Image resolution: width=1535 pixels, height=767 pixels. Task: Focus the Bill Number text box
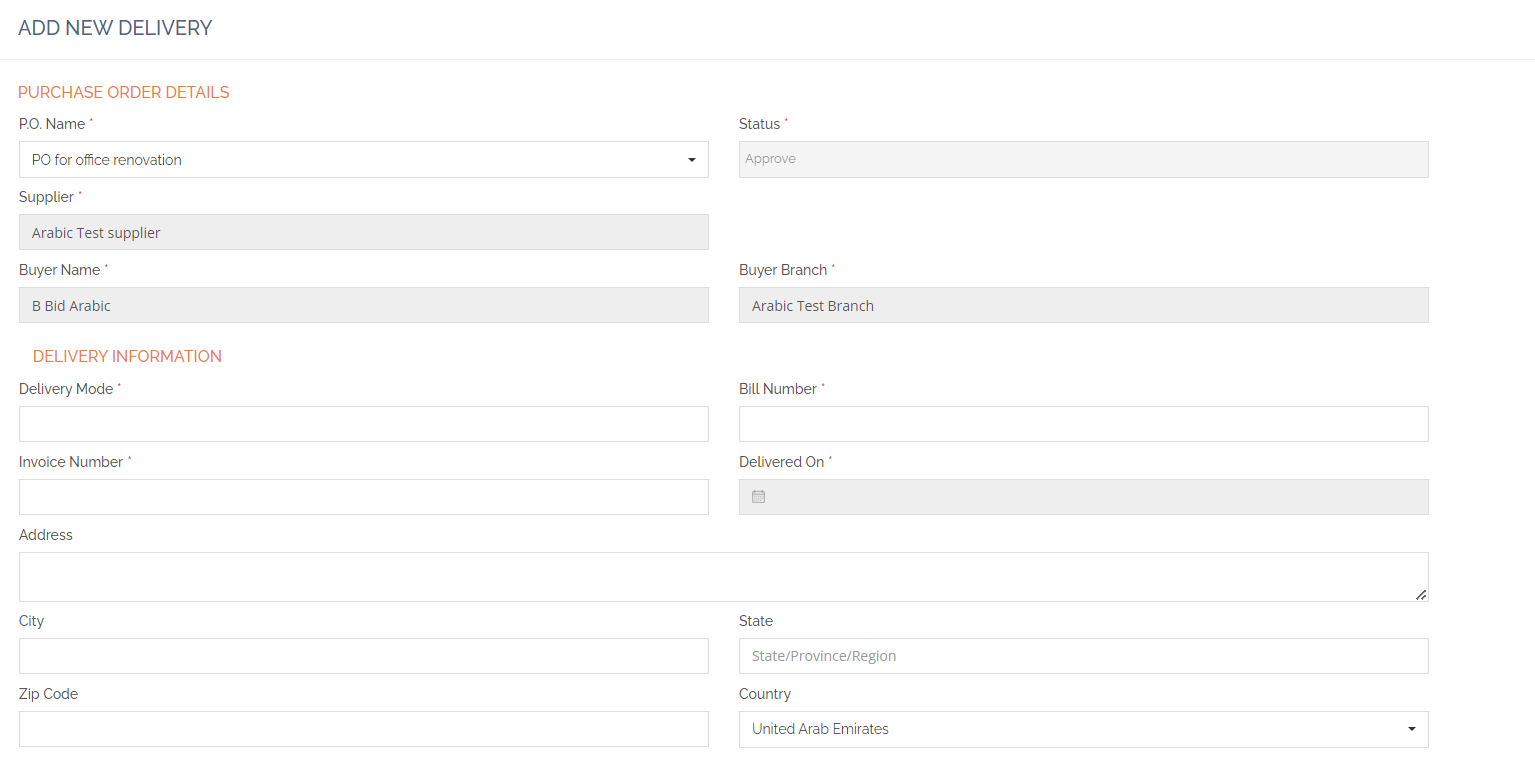1083,424
